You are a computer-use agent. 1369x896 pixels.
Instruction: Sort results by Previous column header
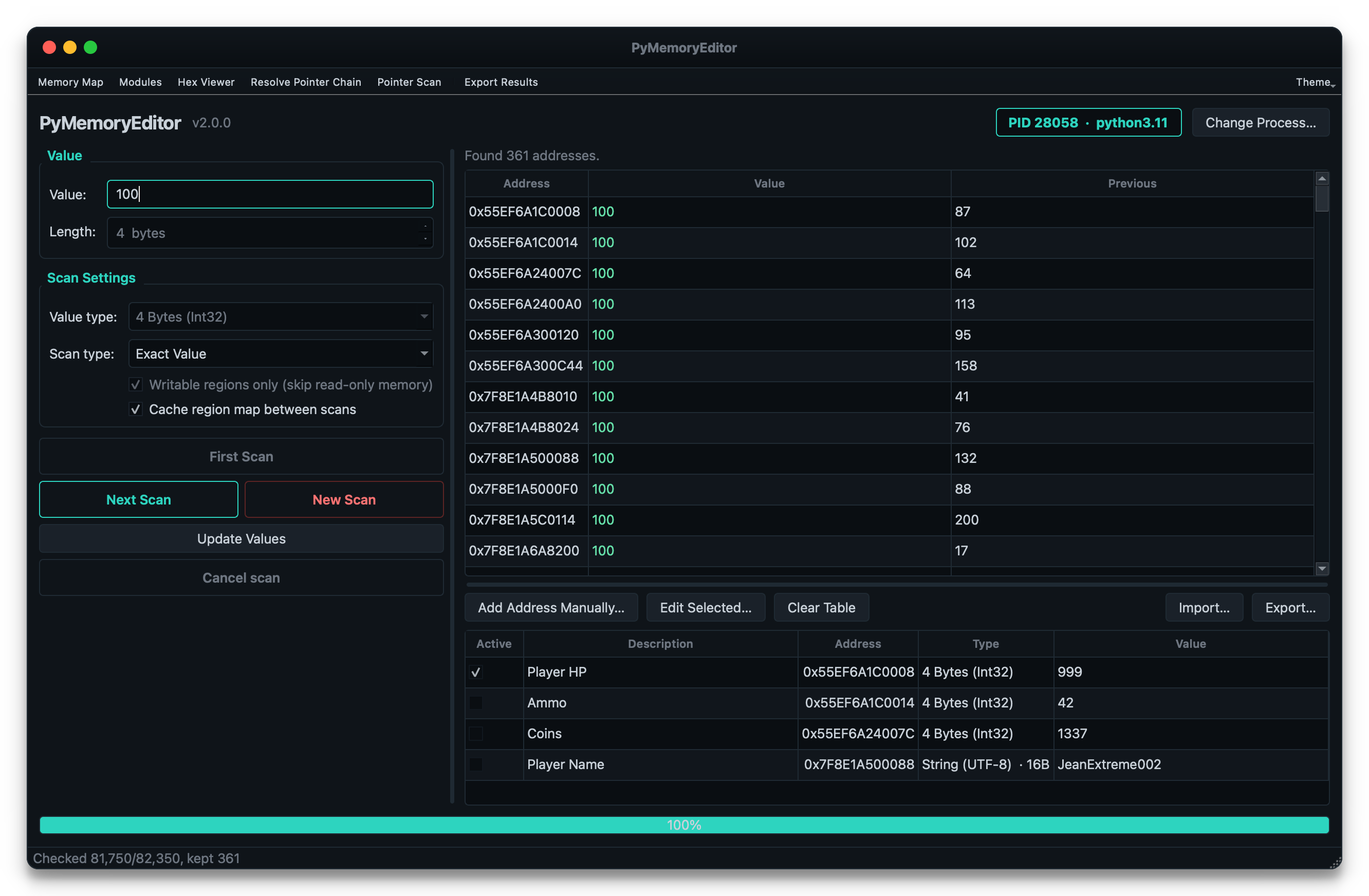tap(1132, 183)
